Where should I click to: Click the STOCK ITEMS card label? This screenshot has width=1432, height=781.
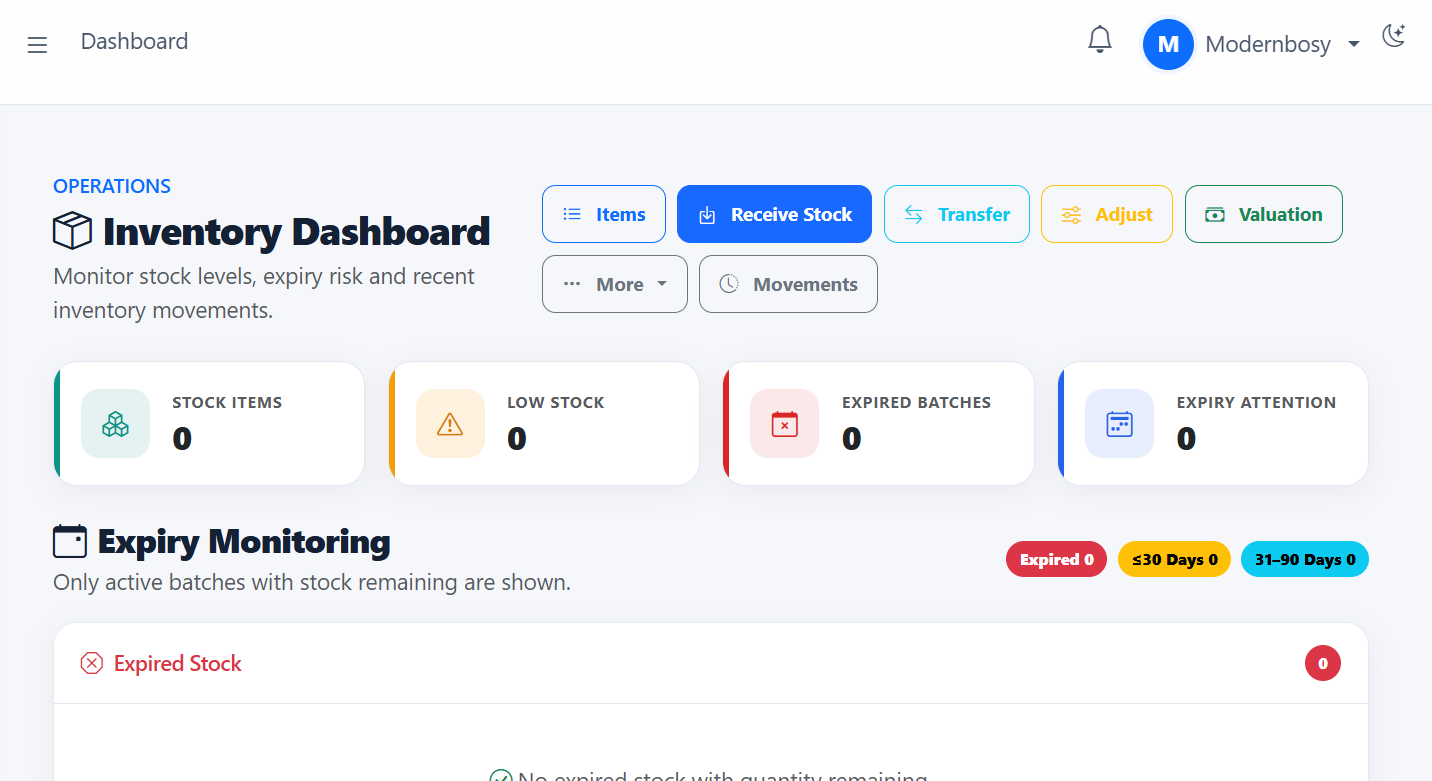(x=227, y=403)
